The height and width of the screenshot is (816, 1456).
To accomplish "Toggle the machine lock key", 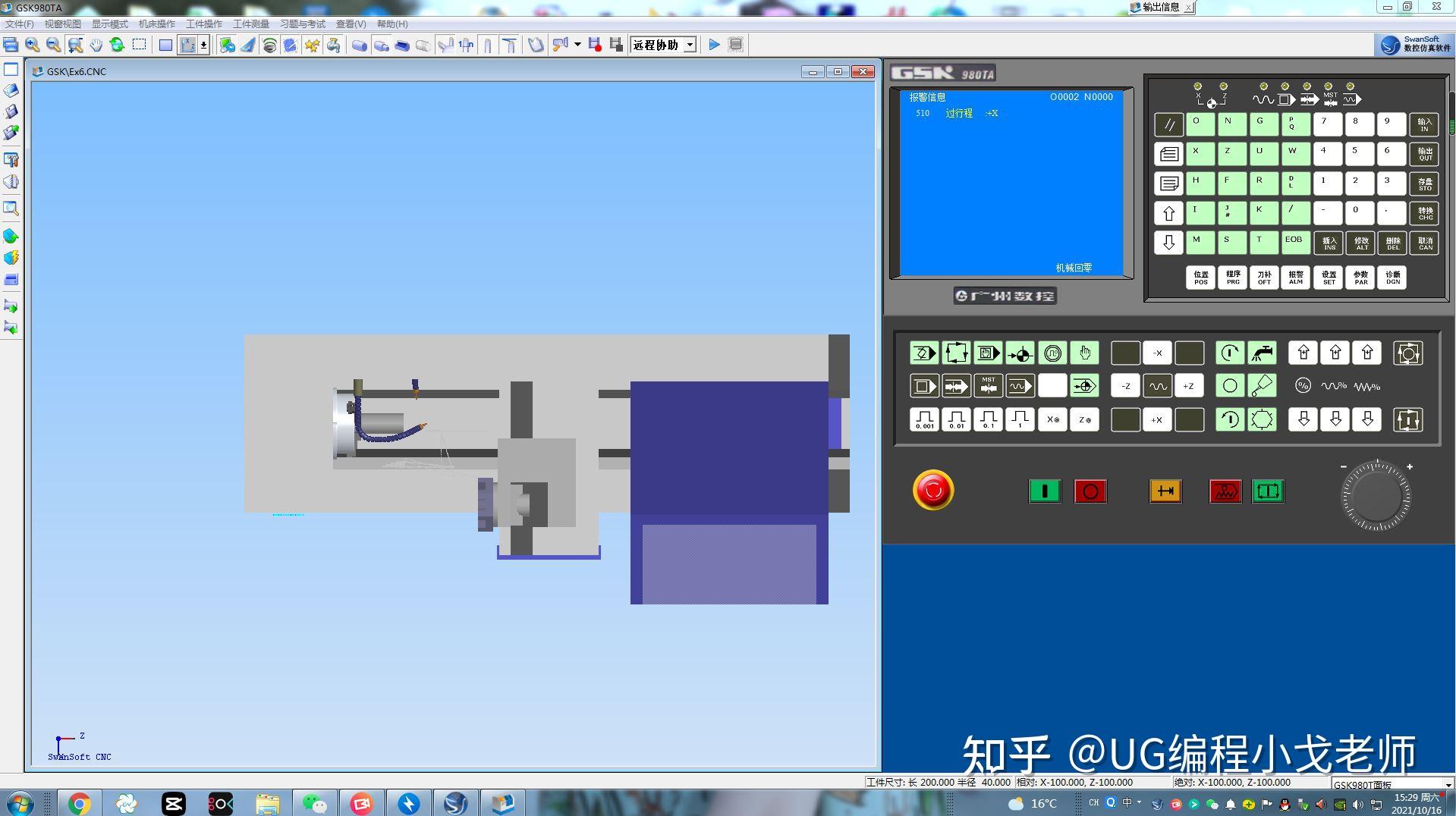I will pos(956,386).
